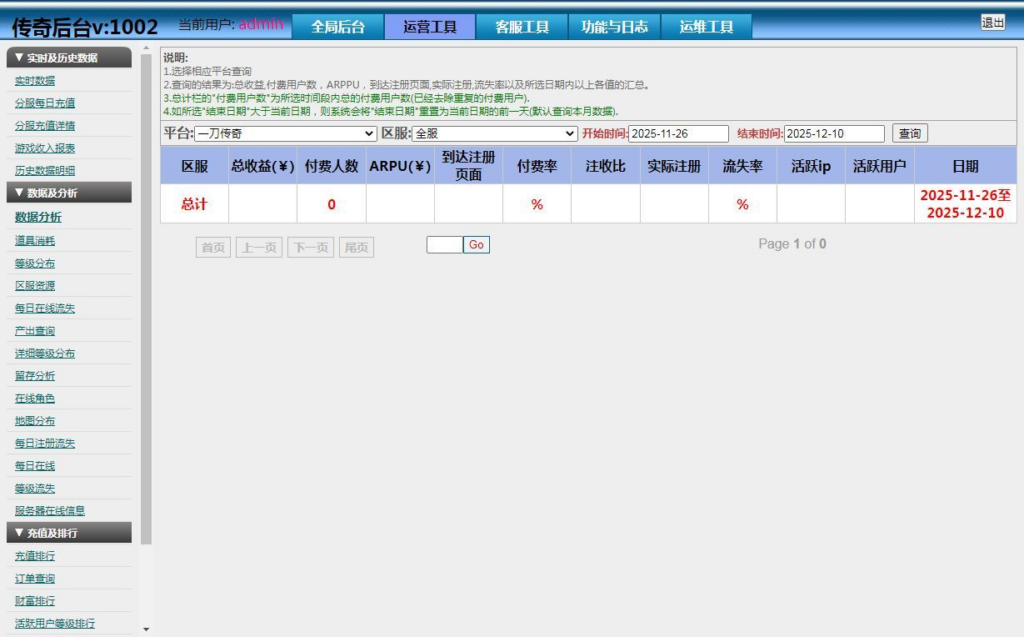Open the 订单查询 order lookup page

(x=36, y=578)
